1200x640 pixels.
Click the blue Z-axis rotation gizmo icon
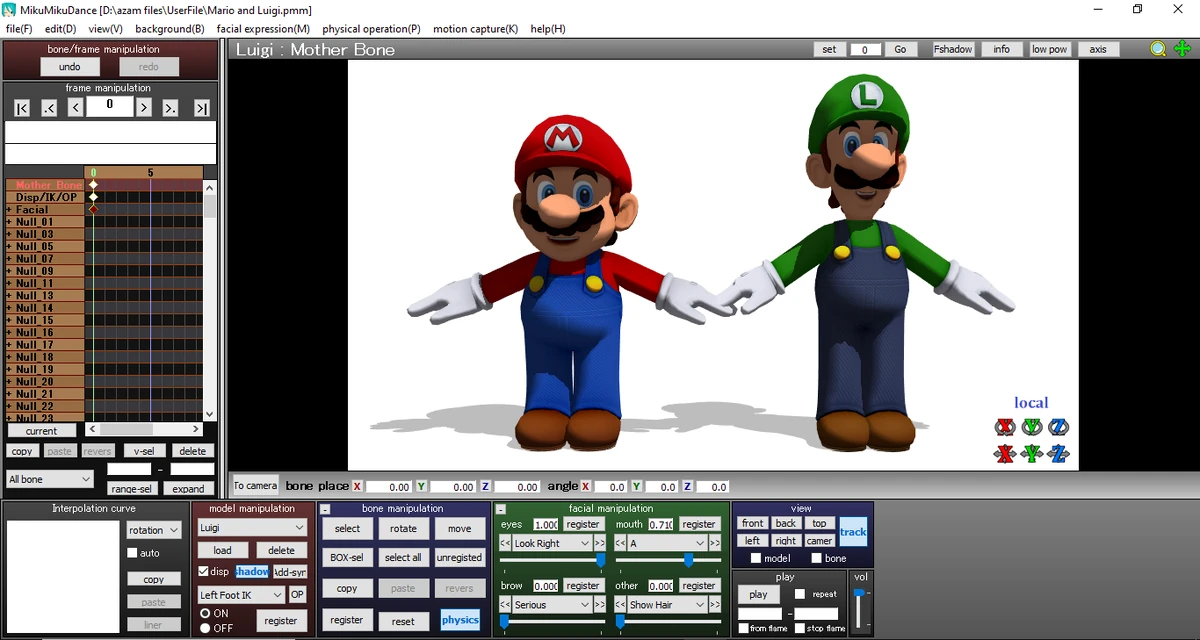click(x=1059, y=427)
